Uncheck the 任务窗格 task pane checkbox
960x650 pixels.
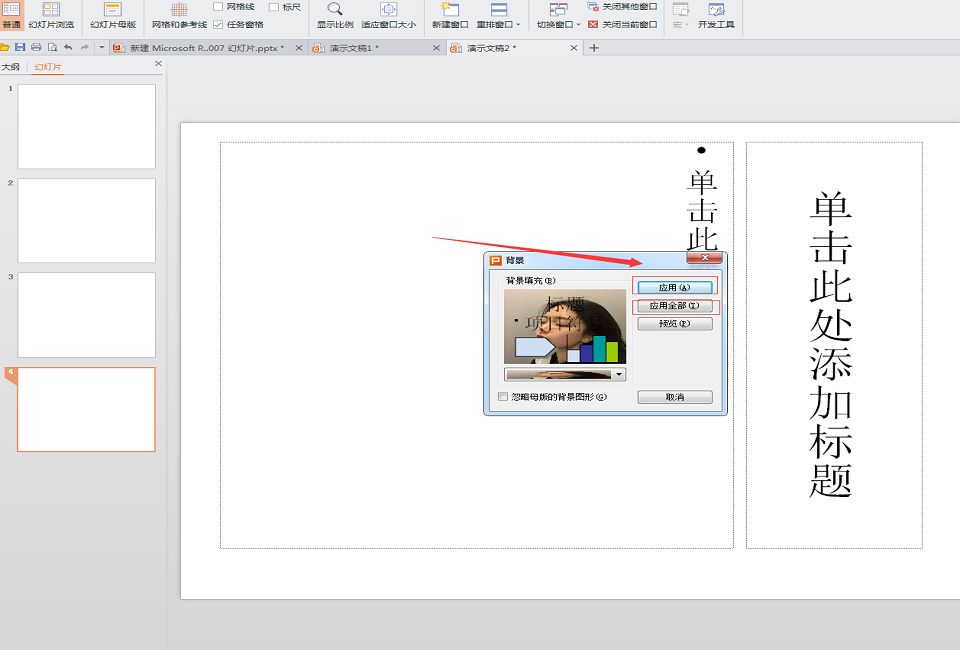click(x=217, y=24)
